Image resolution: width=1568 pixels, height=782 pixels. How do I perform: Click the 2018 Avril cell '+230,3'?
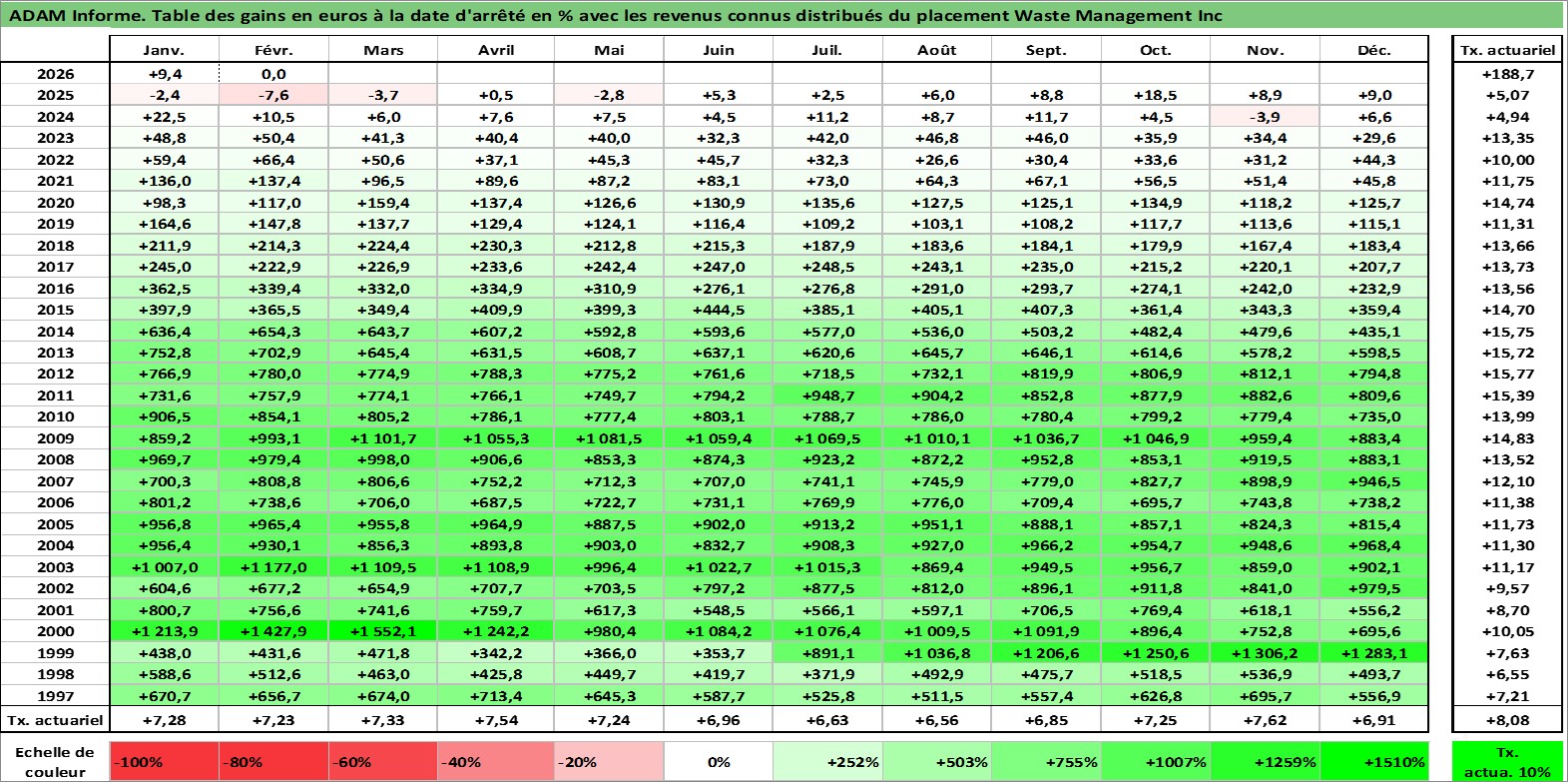[x=495, y=246]
